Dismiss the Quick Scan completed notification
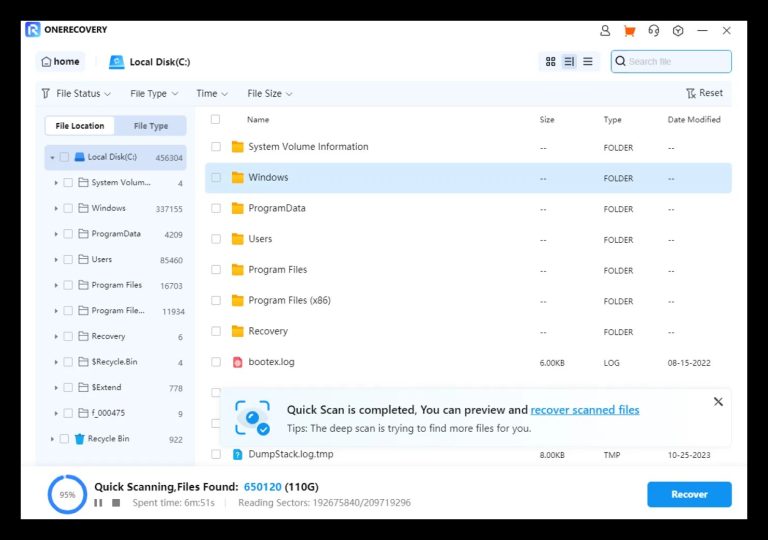Viewport: 768px width, 540px height. tap(718, 402)
